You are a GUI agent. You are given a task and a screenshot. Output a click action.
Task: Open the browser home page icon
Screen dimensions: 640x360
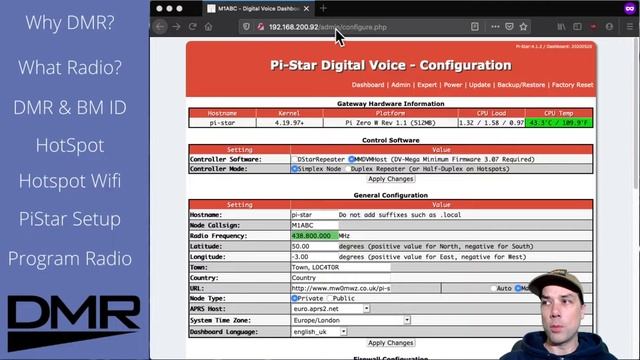click(209, 27)
